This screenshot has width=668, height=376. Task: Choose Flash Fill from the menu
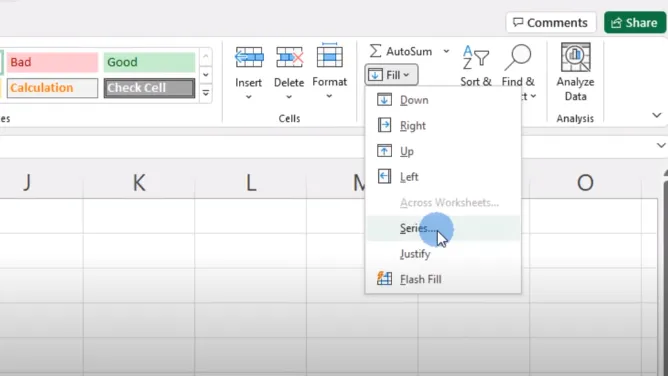443,279
